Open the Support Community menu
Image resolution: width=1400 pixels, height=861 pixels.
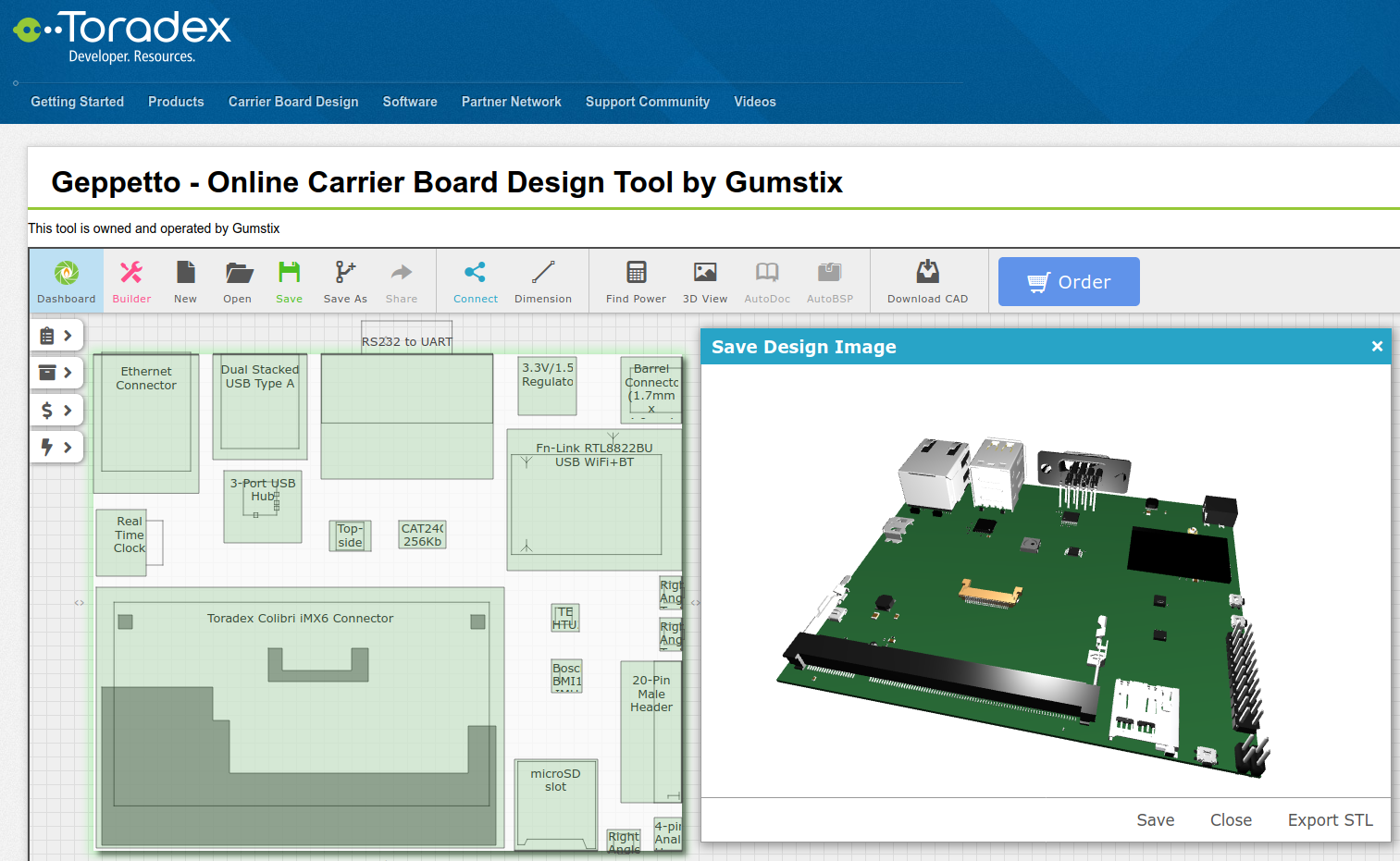(647, 102)
